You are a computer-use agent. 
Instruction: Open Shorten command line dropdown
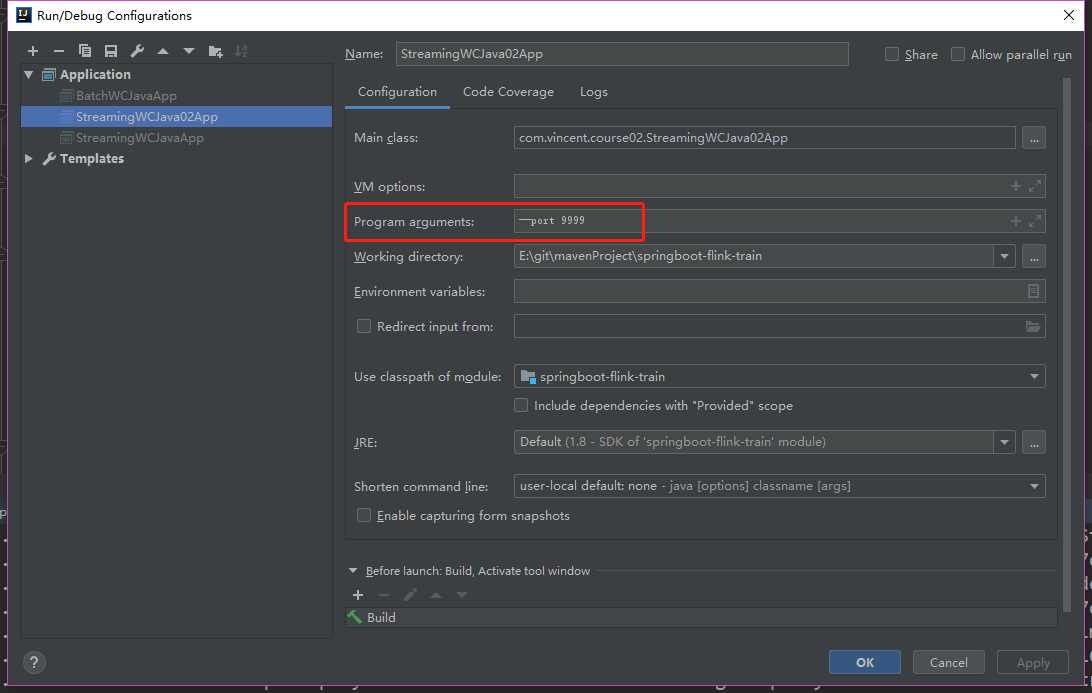[1034, 486]
